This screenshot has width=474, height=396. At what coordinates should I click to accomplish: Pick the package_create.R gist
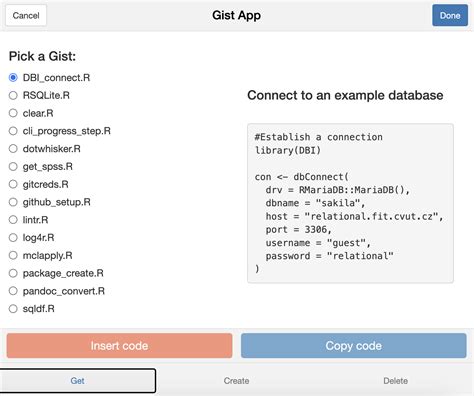13,273
